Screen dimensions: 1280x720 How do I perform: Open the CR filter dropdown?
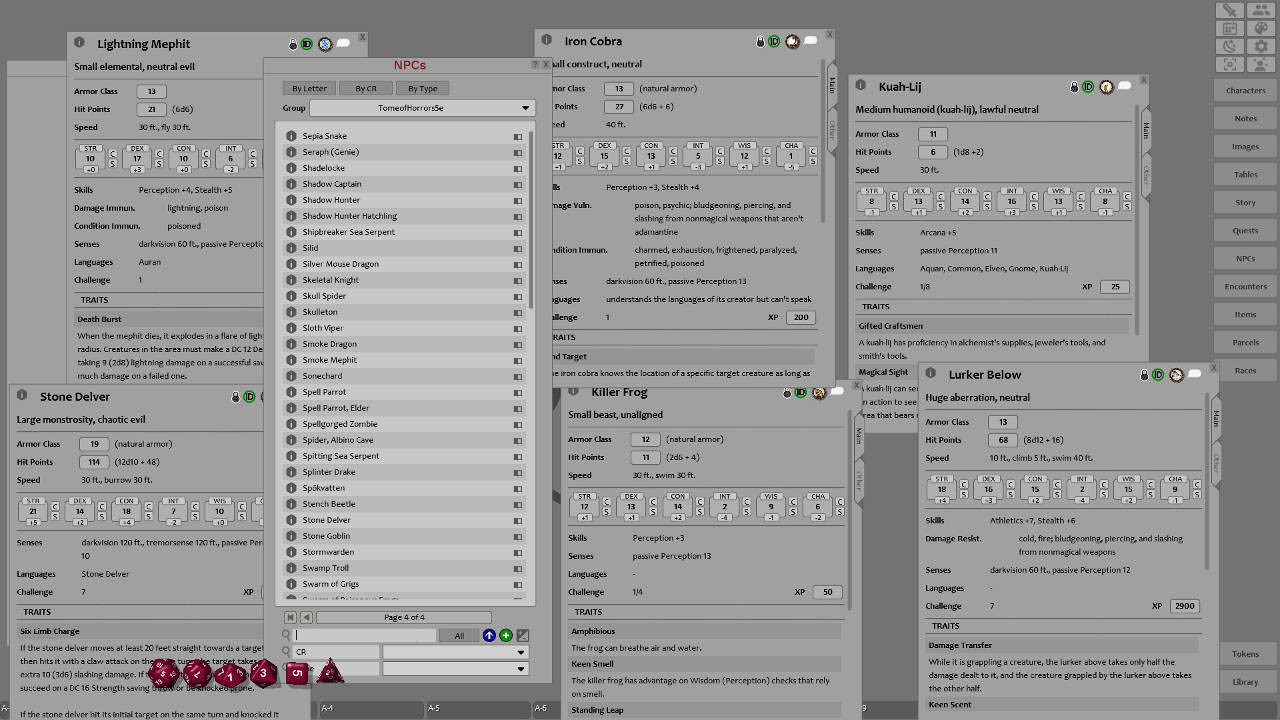tap(455, 651)
